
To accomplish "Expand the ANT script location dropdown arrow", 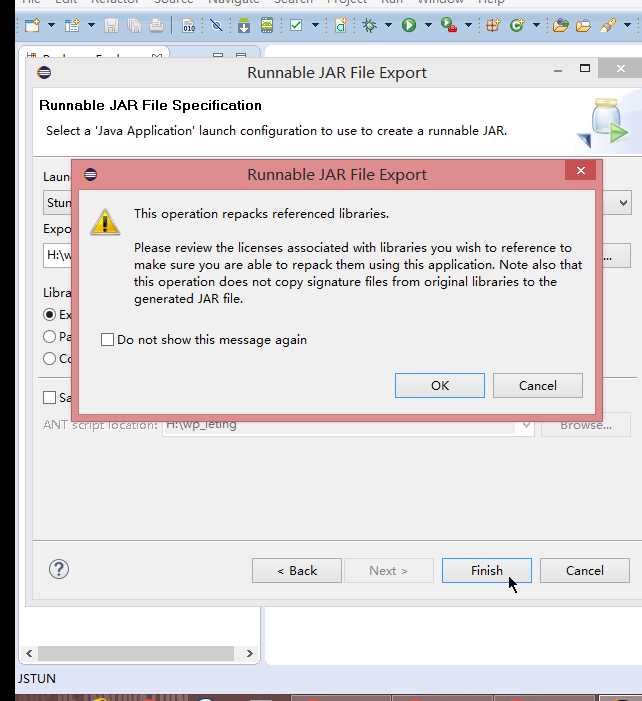I will coord(526,425).
